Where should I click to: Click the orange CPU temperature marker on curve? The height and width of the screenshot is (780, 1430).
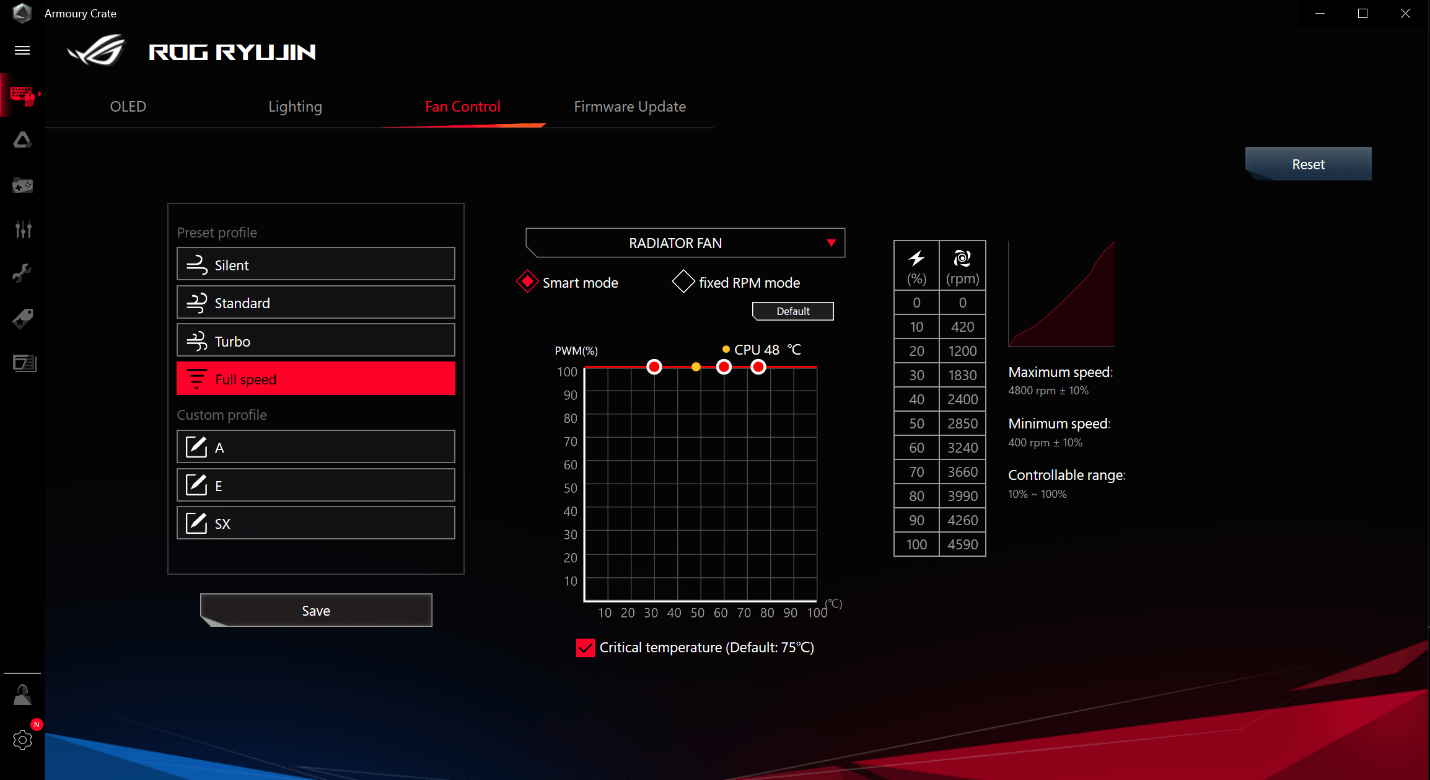click(x=696, y=367)
